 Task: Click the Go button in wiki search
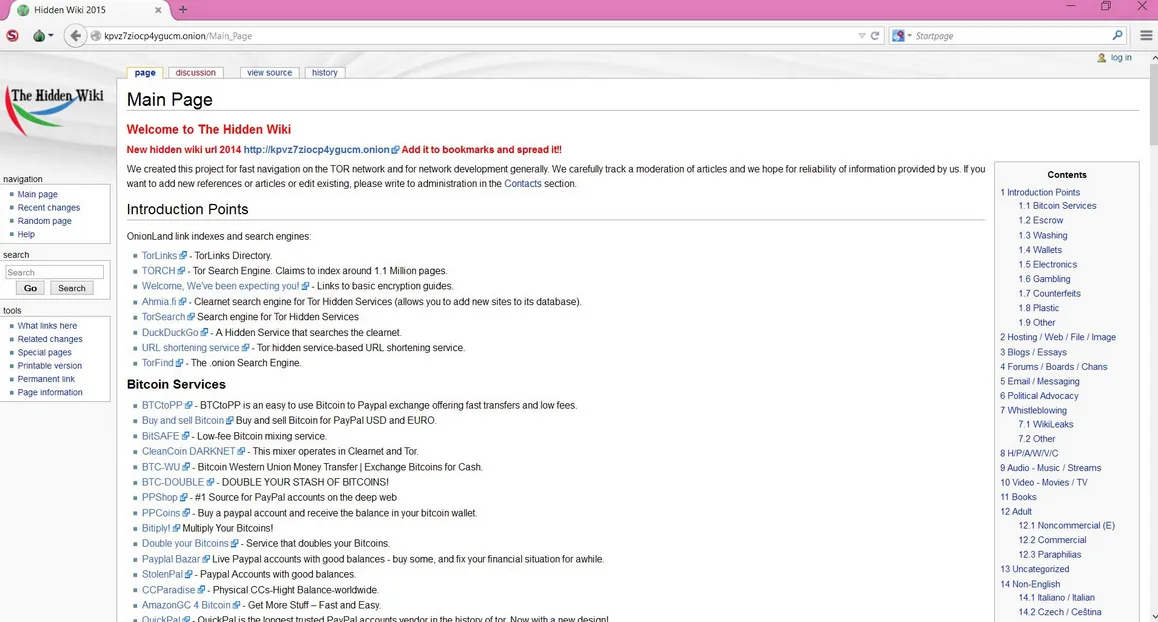30,288
